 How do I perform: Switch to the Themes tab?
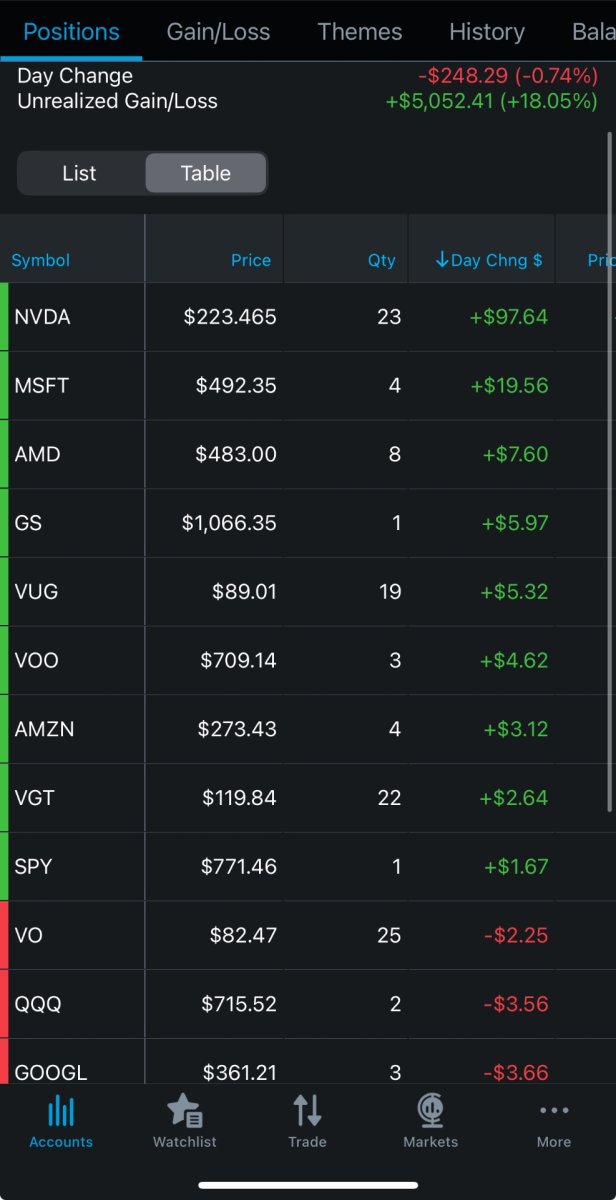[x=360, y=32]
